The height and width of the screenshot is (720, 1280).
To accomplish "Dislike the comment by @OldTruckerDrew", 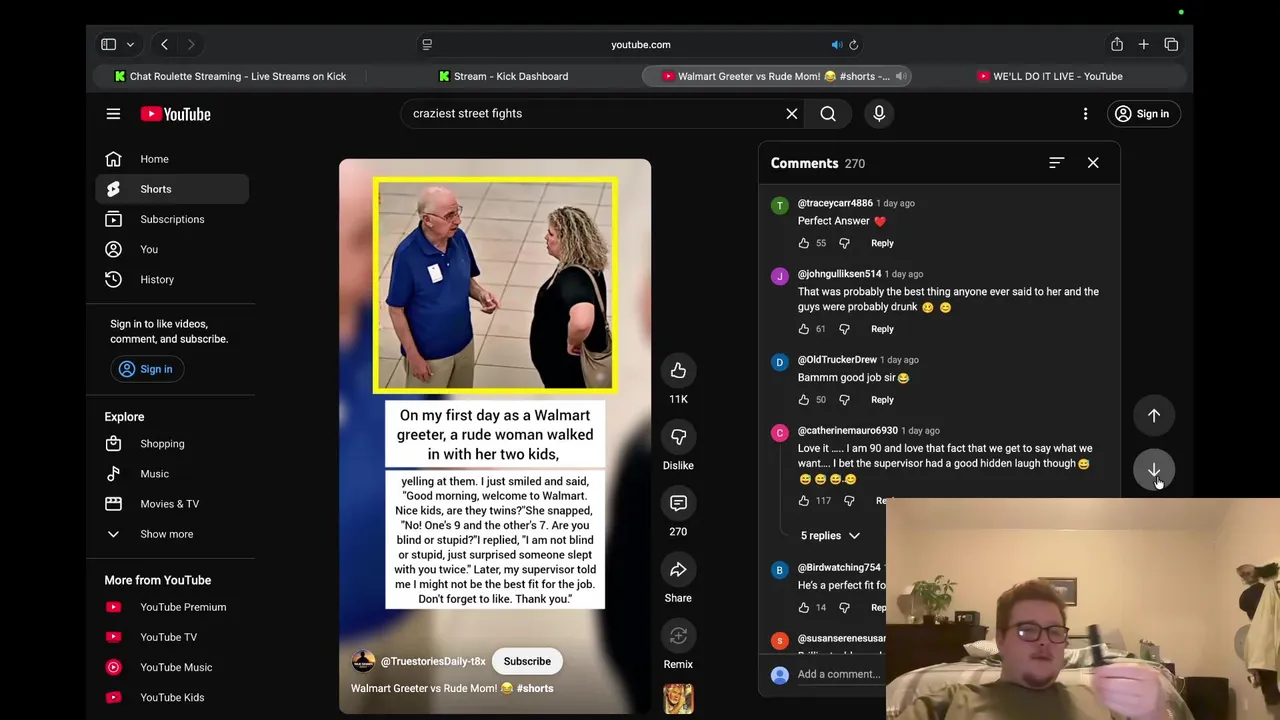I will coord(844,400).
